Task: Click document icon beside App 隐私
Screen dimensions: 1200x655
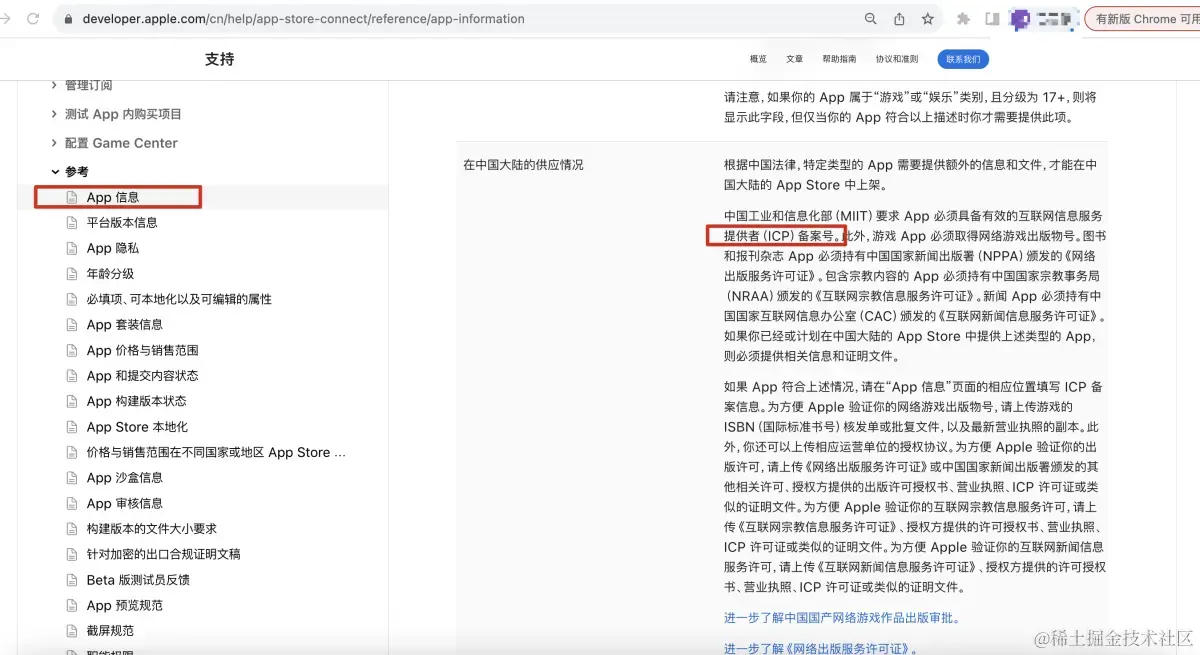Action: tap(71, 248)
